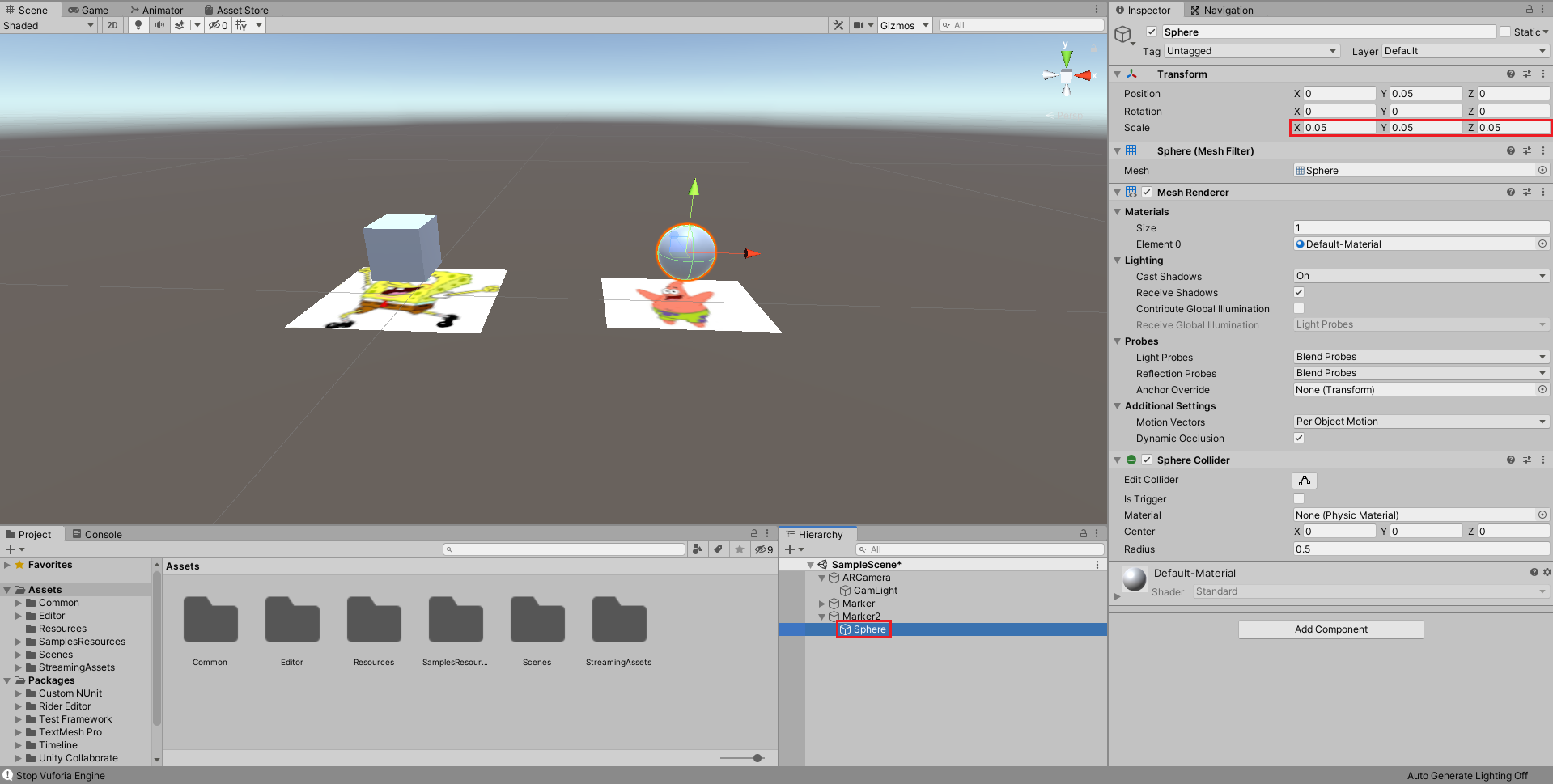1553x784 pixels.
Task: Search by type in Project panel
Action: [697, 549]
